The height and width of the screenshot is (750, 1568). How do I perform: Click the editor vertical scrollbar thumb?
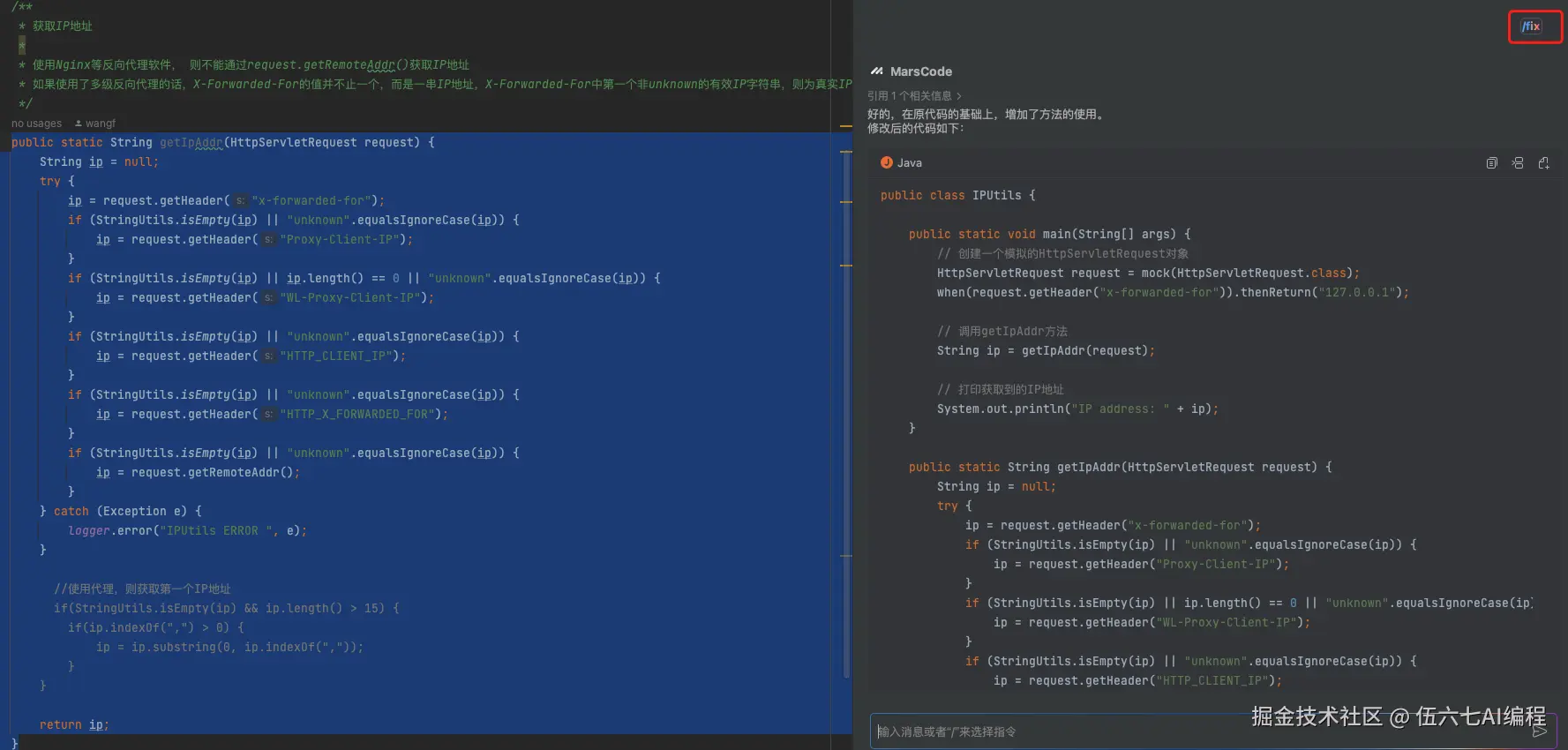(x=846, y=415)
